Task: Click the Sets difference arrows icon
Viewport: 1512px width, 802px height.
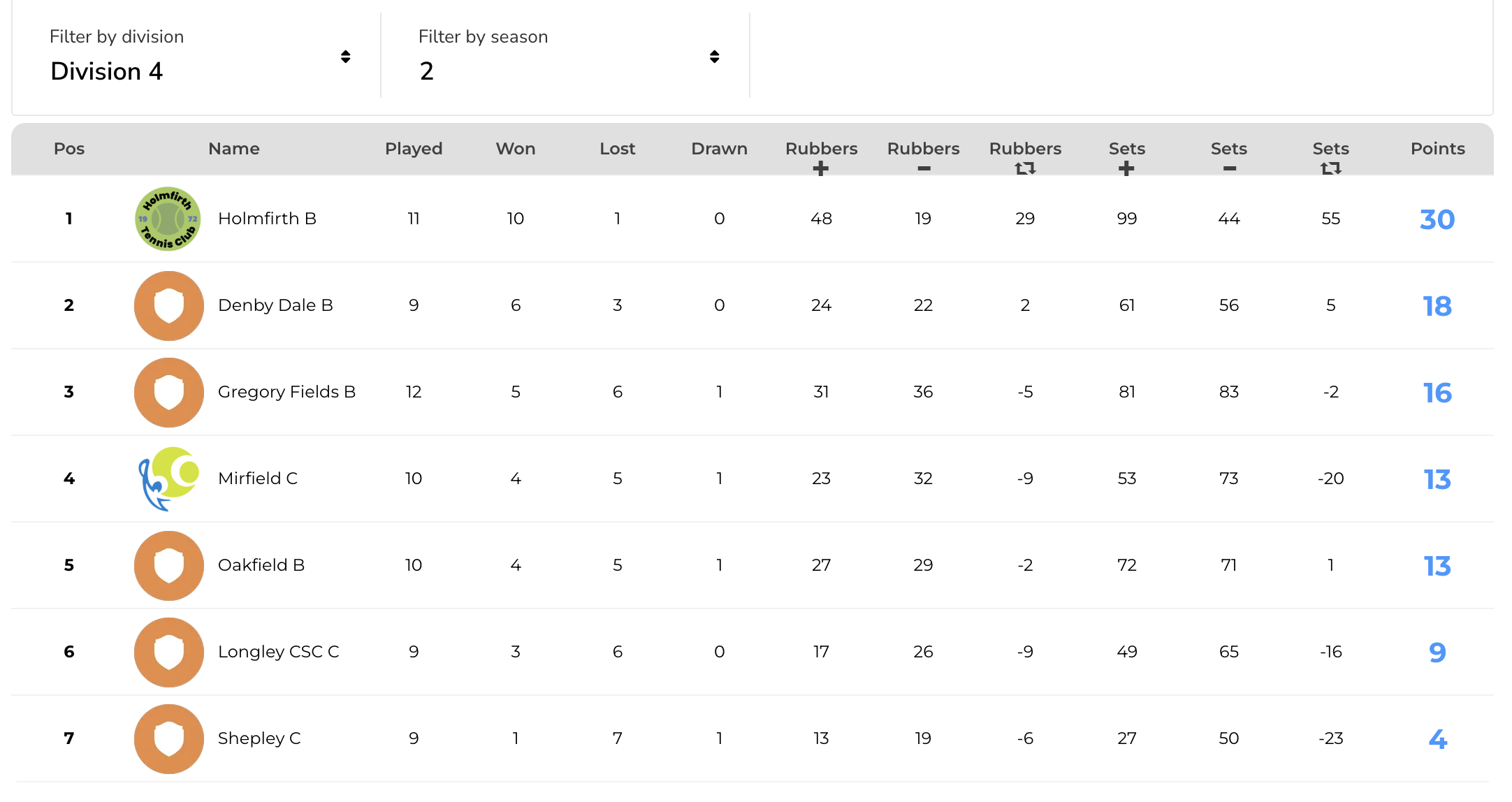Action: pos(1330,168)
